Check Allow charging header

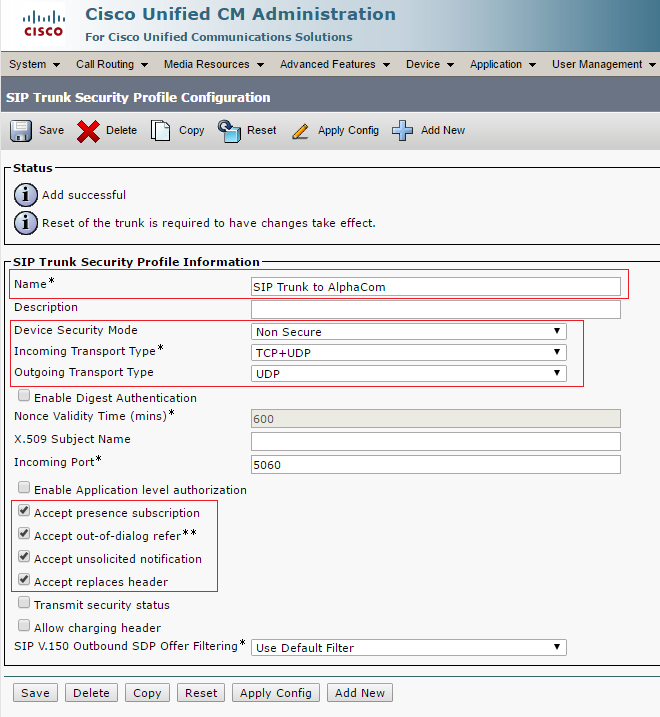[x=24, y=626]
